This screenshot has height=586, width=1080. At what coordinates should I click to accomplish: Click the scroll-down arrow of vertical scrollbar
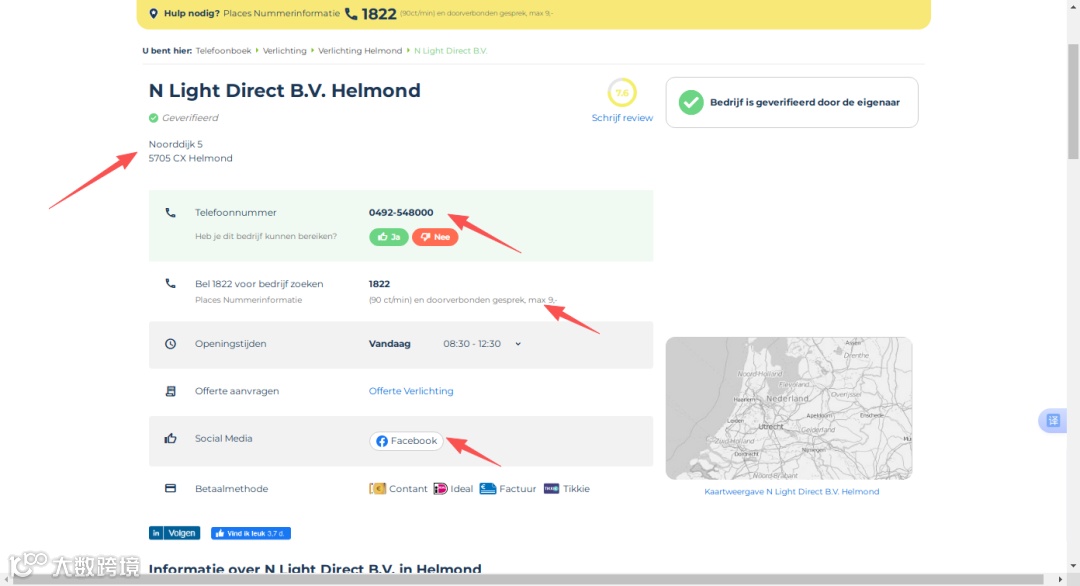pos(1073,566)
